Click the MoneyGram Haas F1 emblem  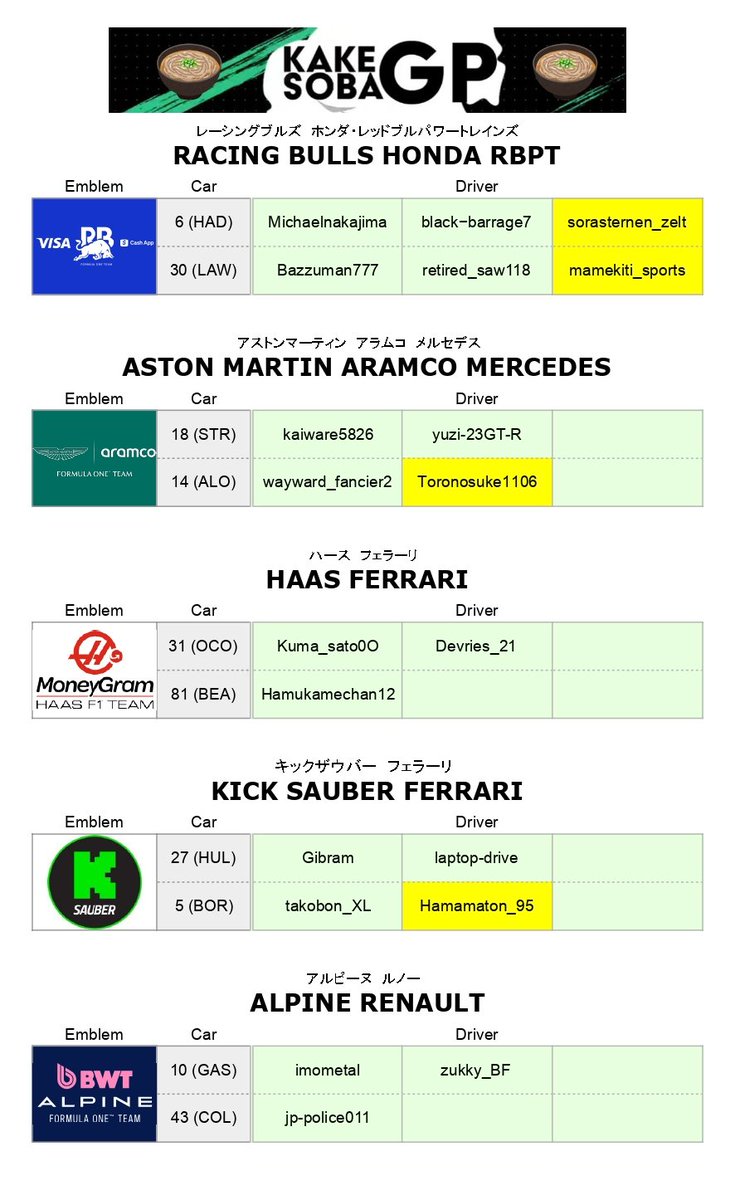click(x=95, y=670)
